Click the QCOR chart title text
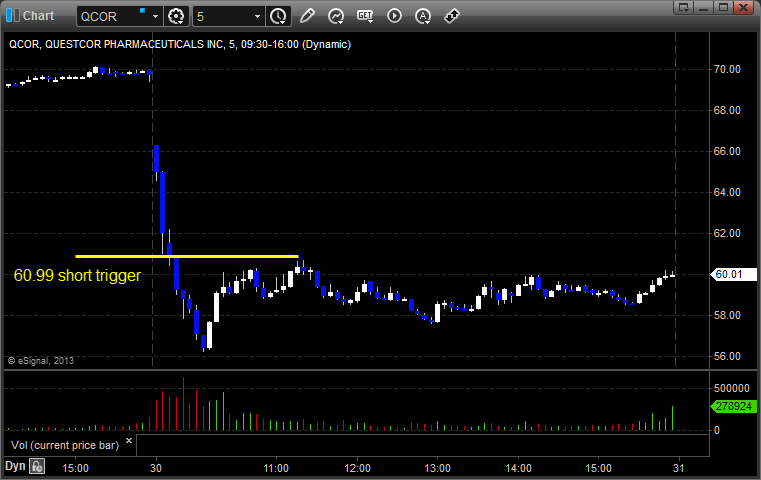The height and width of the screenshot is (480, 761). tap(180, 44)
